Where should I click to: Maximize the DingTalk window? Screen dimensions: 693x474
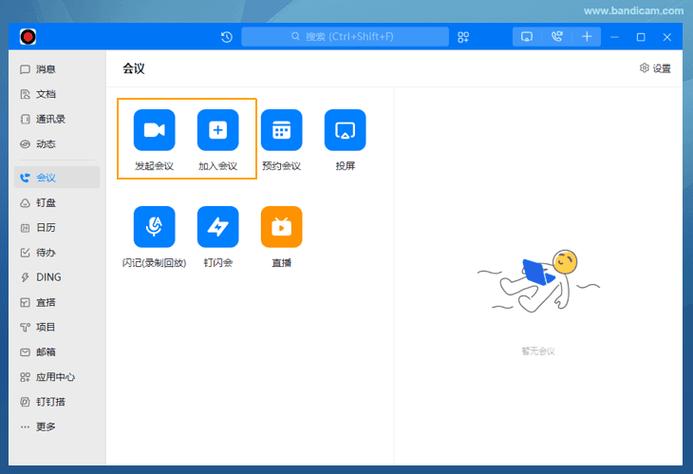(640, 37)
